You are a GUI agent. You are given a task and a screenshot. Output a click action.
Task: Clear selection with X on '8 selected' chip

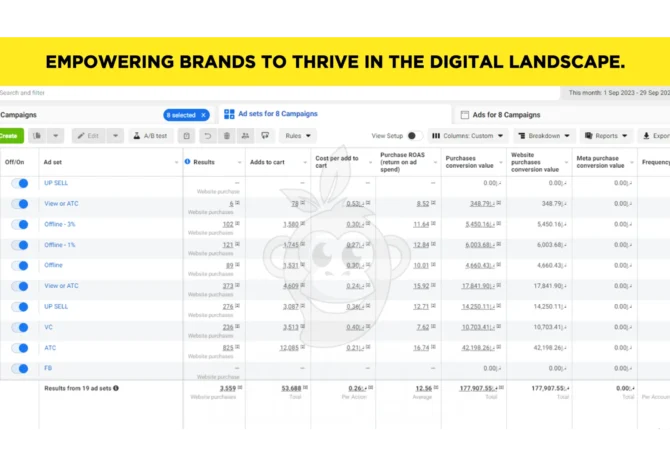(203, 115)
